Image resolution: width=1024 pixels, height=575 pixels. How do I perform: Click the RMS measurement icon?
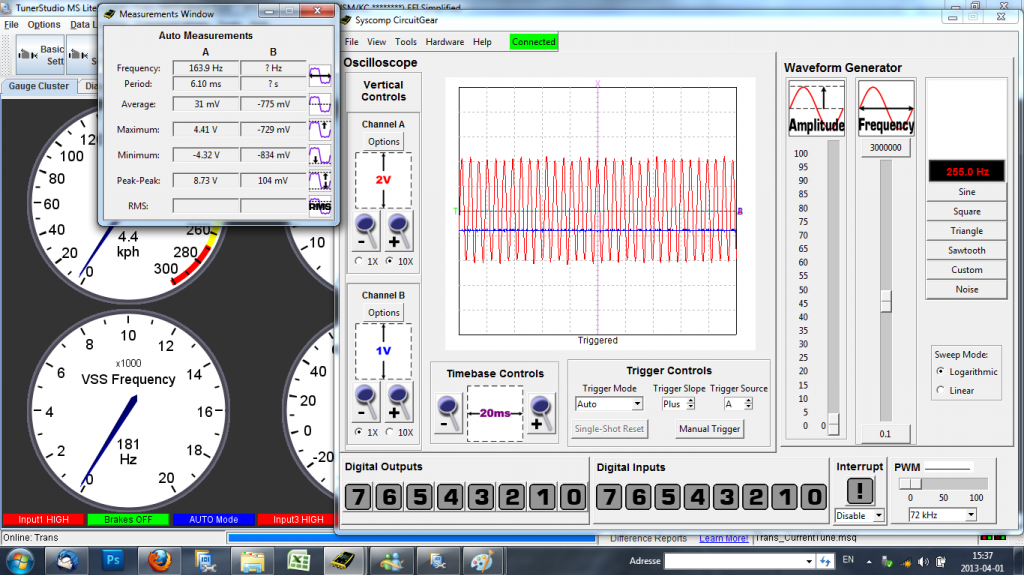(x=320, y=206)
